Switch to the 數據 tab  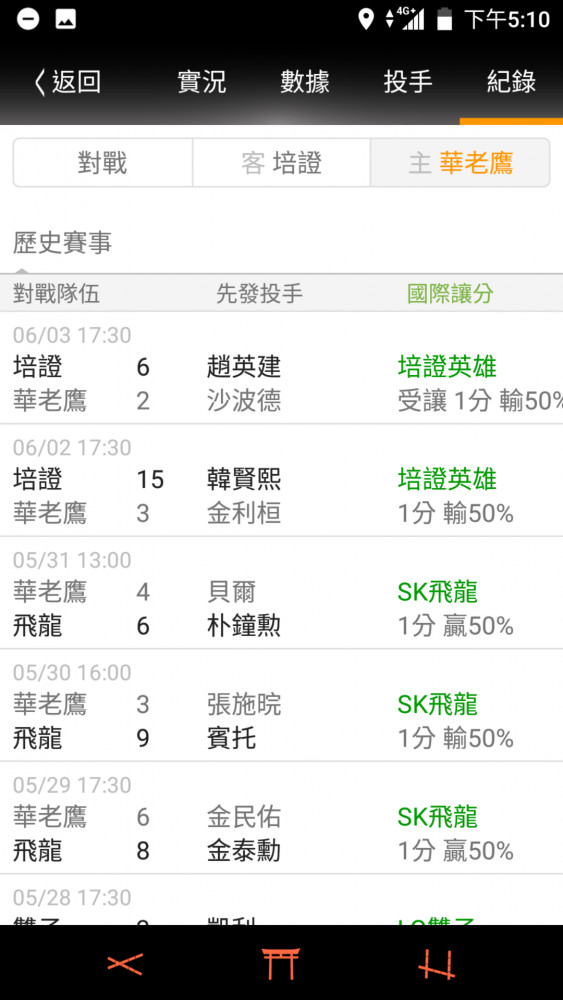(305, 82)
